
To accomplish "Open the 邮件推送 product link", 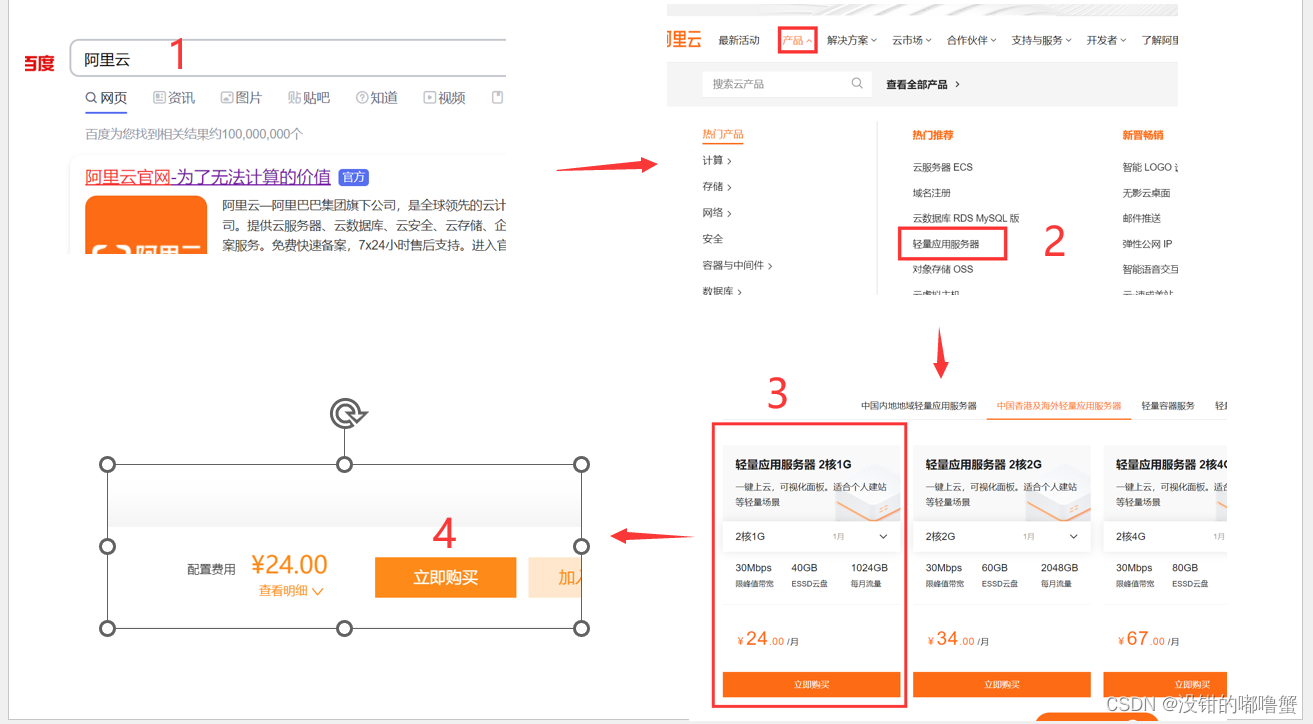I will [x=1142, y=218].
